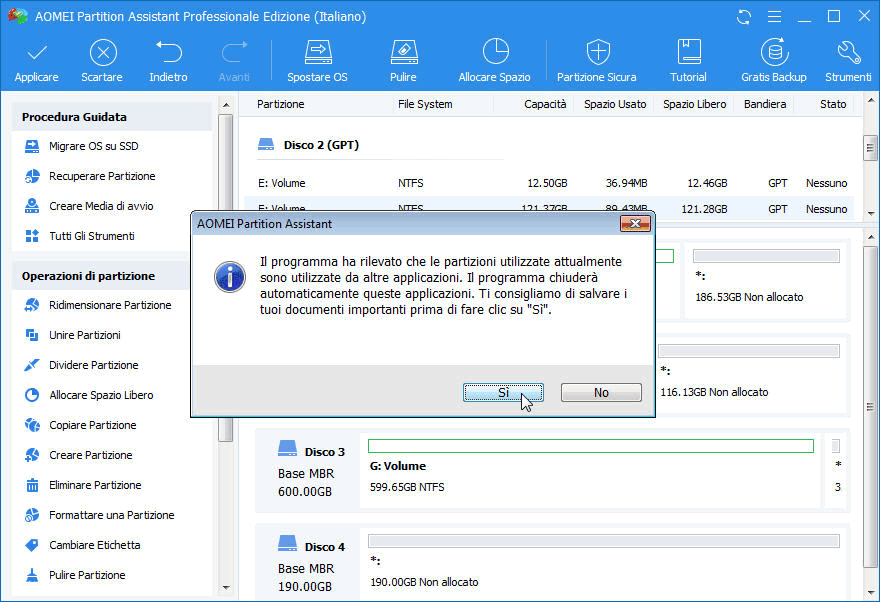Click the Avanti redo icon
880x602 pixels.
tap(234, 52)
